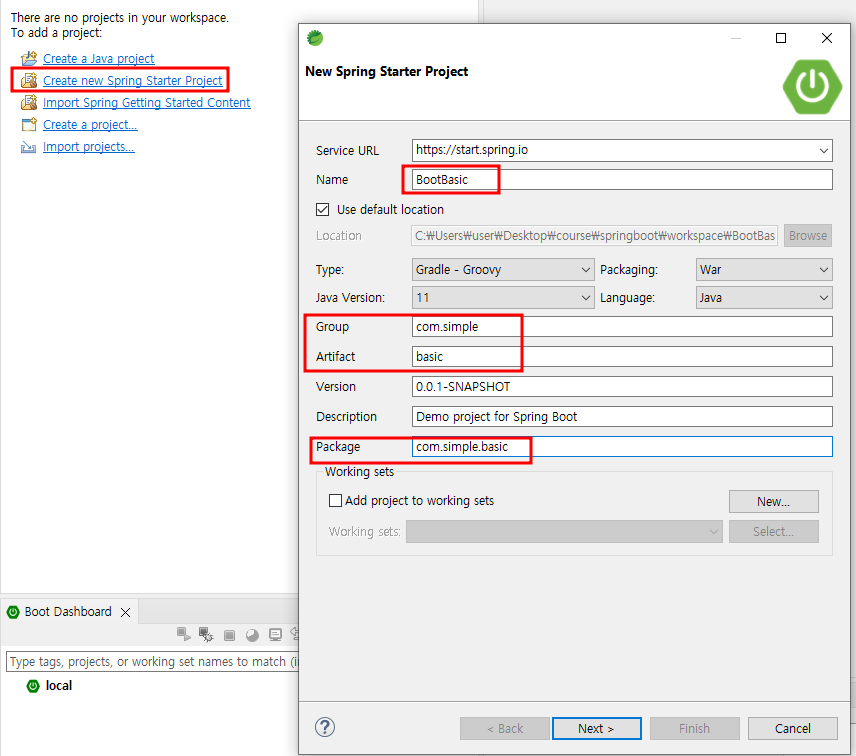
Task: Open dialog help via question mark icon
Action: 325,727
